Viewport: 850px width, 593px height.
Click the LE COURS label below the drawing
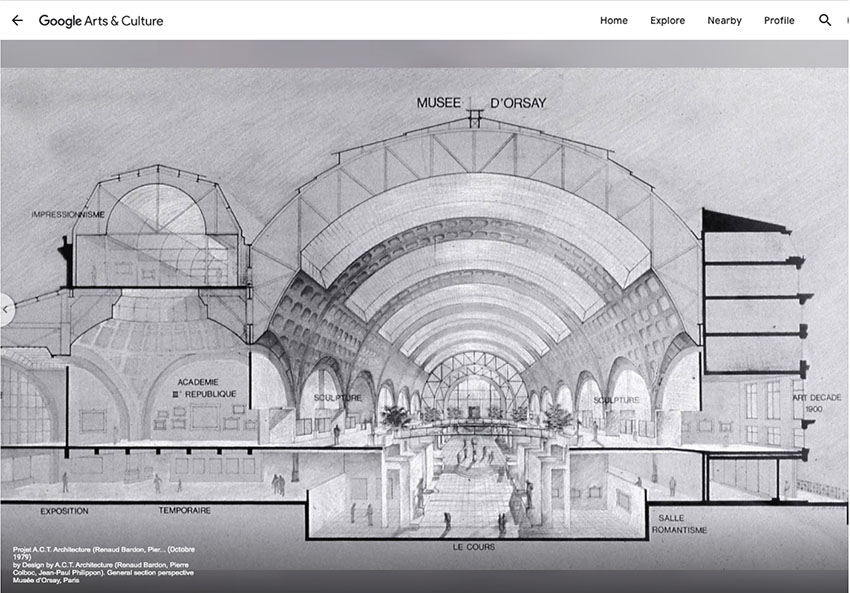(473, 547)
